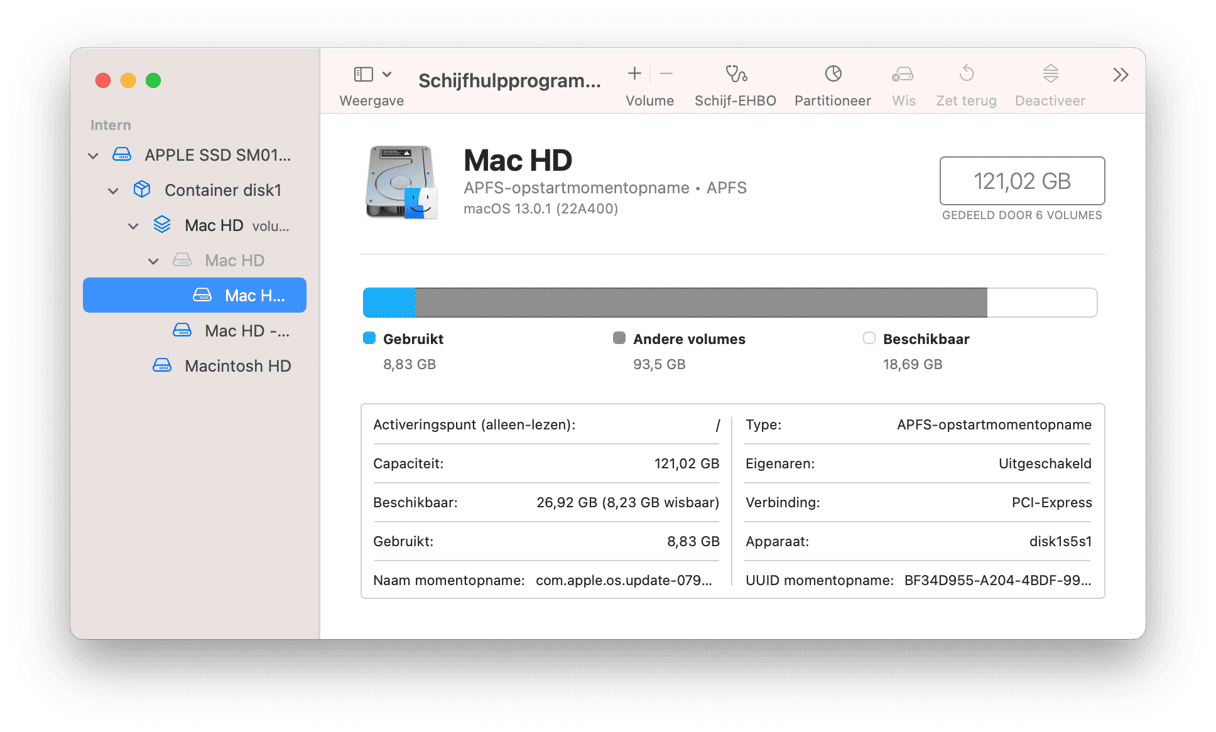Select the Wis erase disk icon

pyautogui.click(x=903, y=74)
